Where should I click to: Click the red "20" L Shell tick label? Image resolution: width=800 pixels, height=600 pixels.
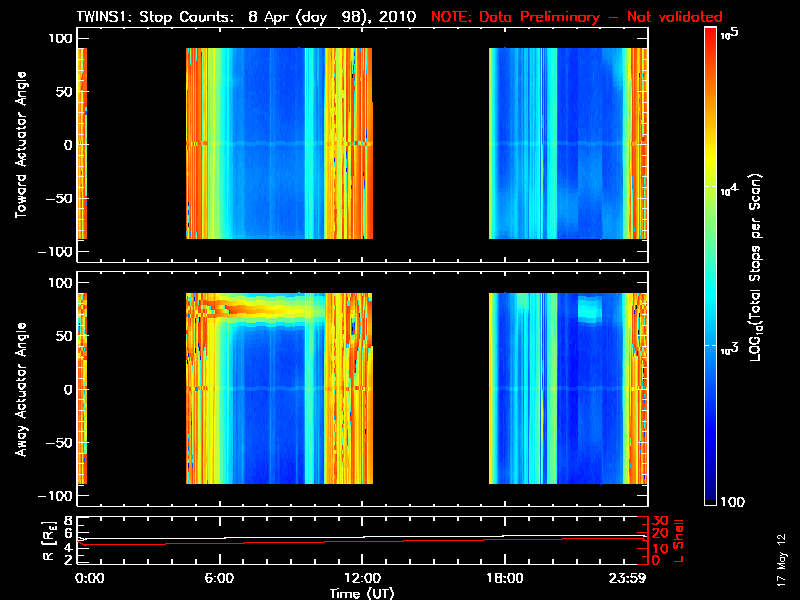pos(660,534)
